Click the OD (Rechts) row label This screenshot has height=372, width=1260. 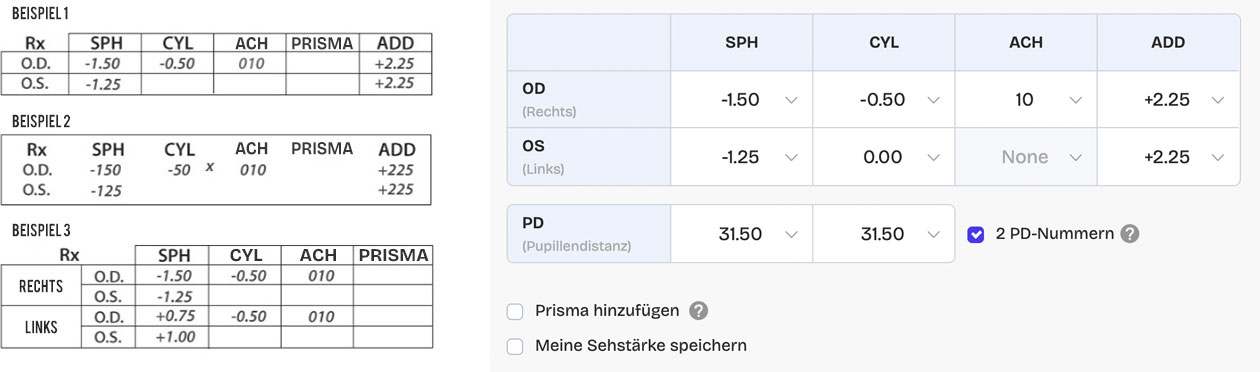[589, 100]
